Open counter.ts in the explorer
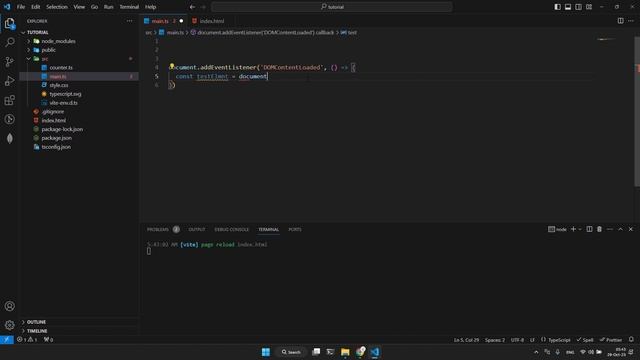 click(x=61, y=67)
